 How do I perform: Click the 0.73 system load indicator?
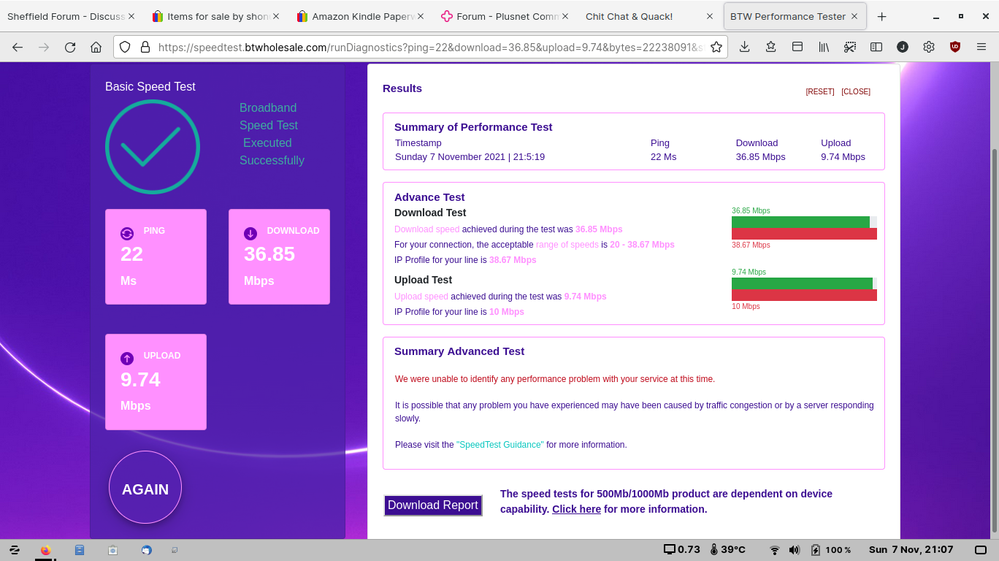point(682,550)
